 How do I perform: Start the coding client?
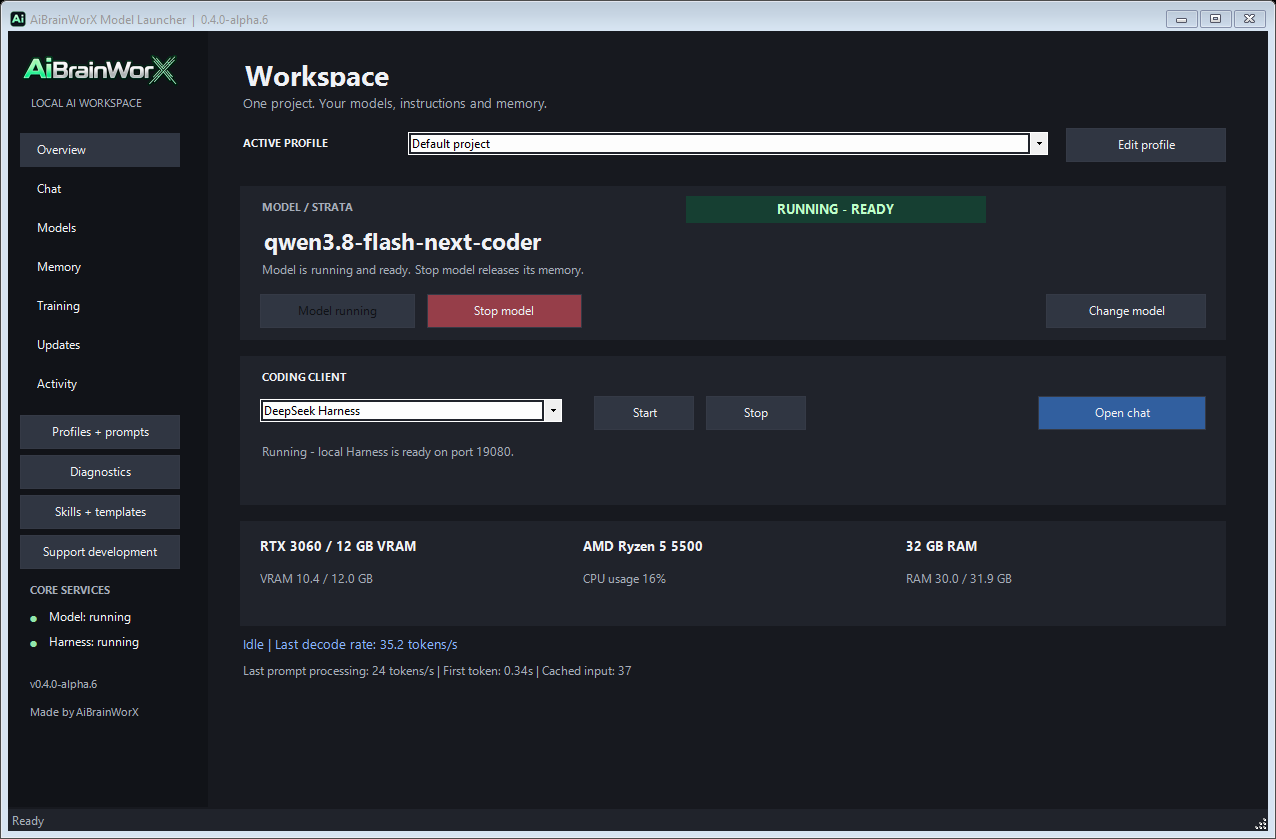point(644,413)
